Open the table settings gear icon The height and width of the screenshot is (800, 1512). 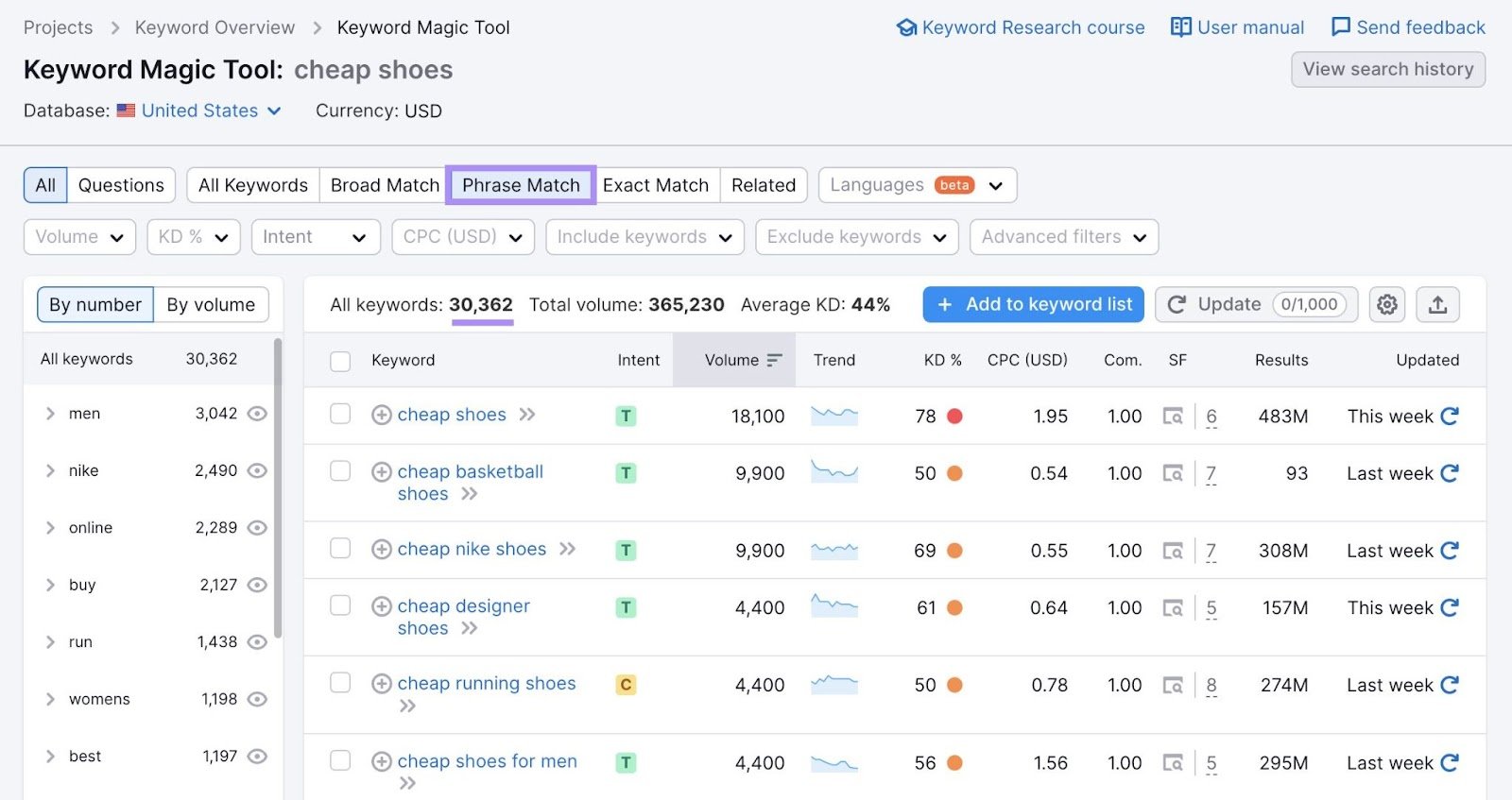1386,304
